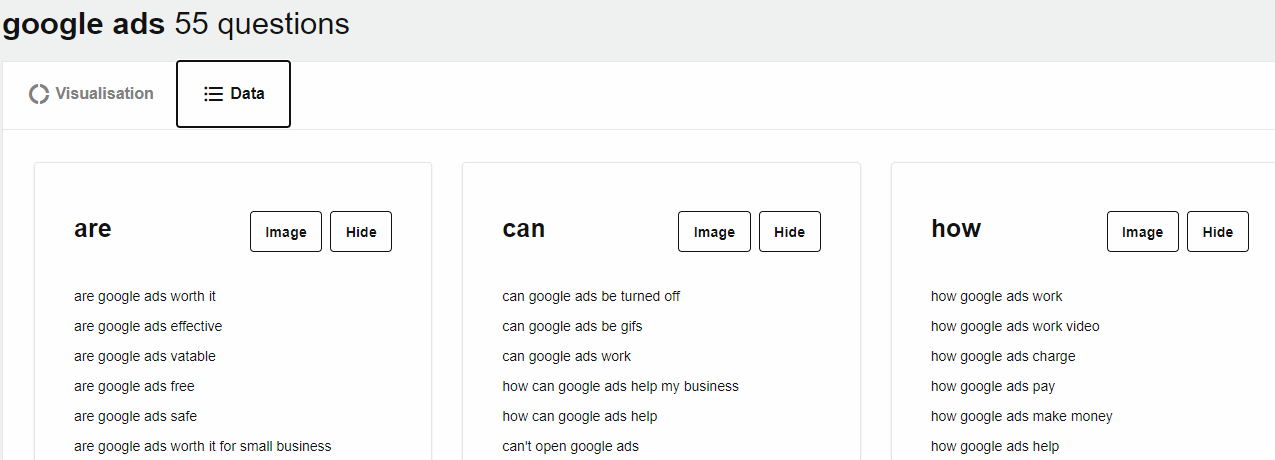Click Image button in the 'how' card
Image resolution: width=1275 pixels, height=460 pixels.
(x=1142, y=232)
